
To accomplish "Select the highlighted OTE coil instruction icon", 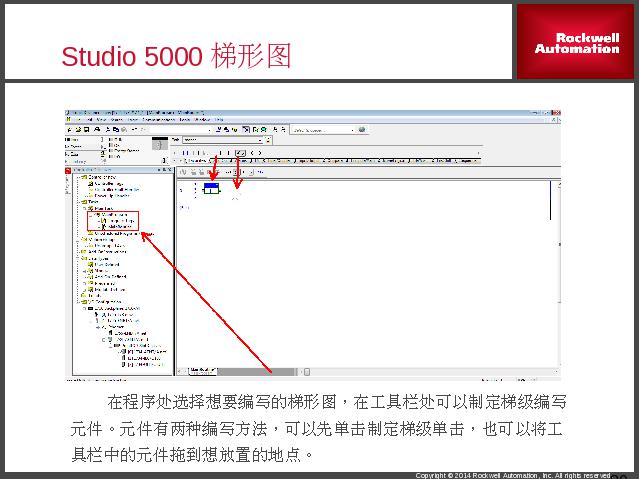I will click(x=240, y=153).
